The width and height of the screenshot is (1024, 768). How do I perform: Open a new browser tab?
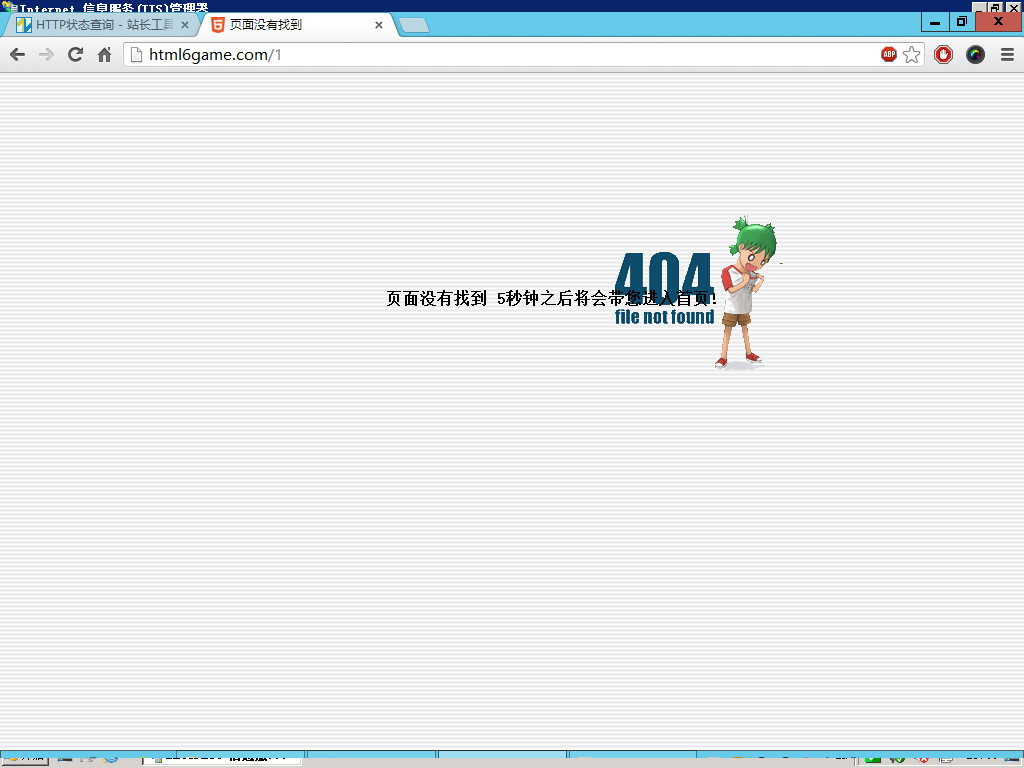[414, 25]
